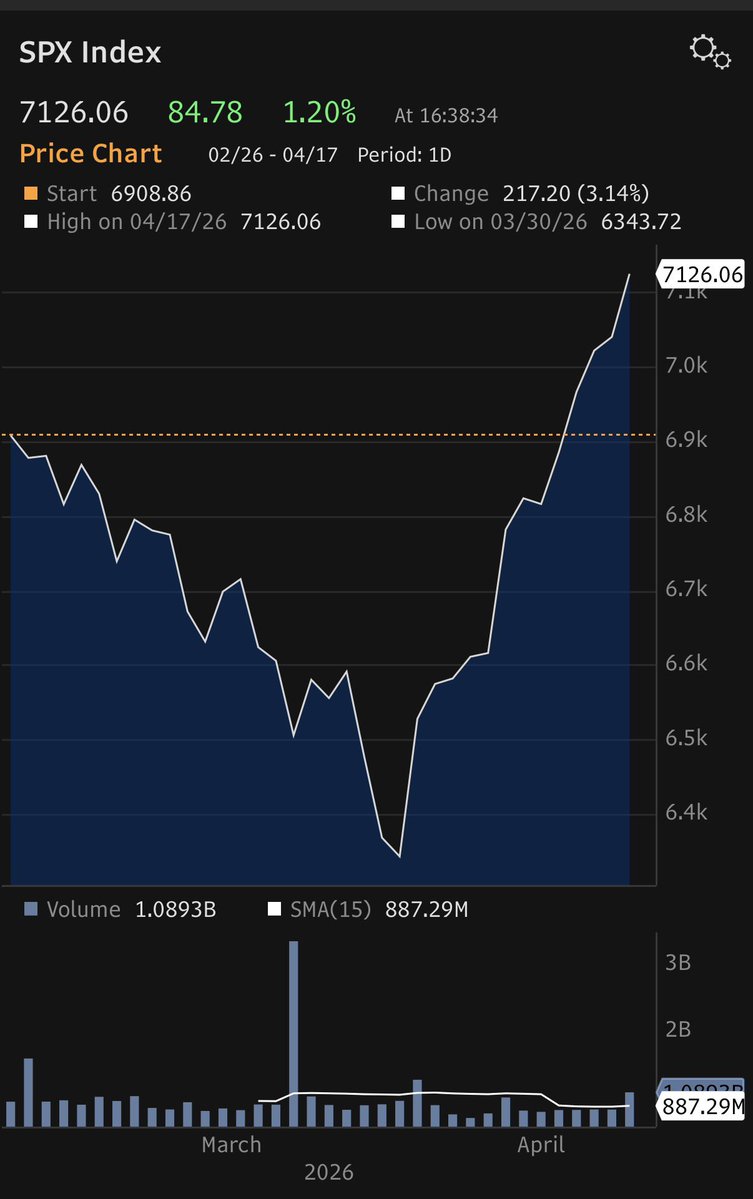Tap the 7126.06 price flag on axis

coord(701,274)
